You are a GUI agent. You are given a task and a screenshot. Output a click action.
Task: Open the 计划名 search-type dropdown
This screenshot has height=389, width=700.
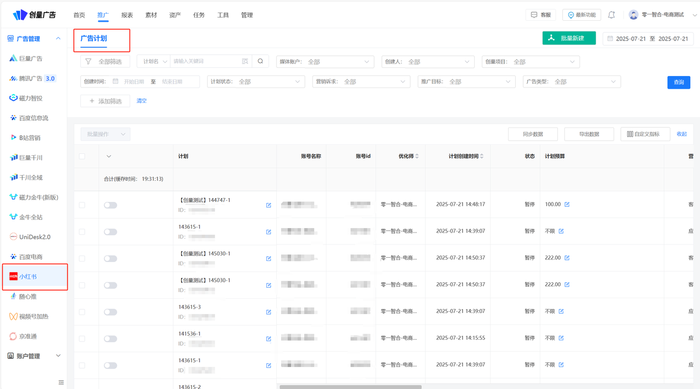point(154,61)
